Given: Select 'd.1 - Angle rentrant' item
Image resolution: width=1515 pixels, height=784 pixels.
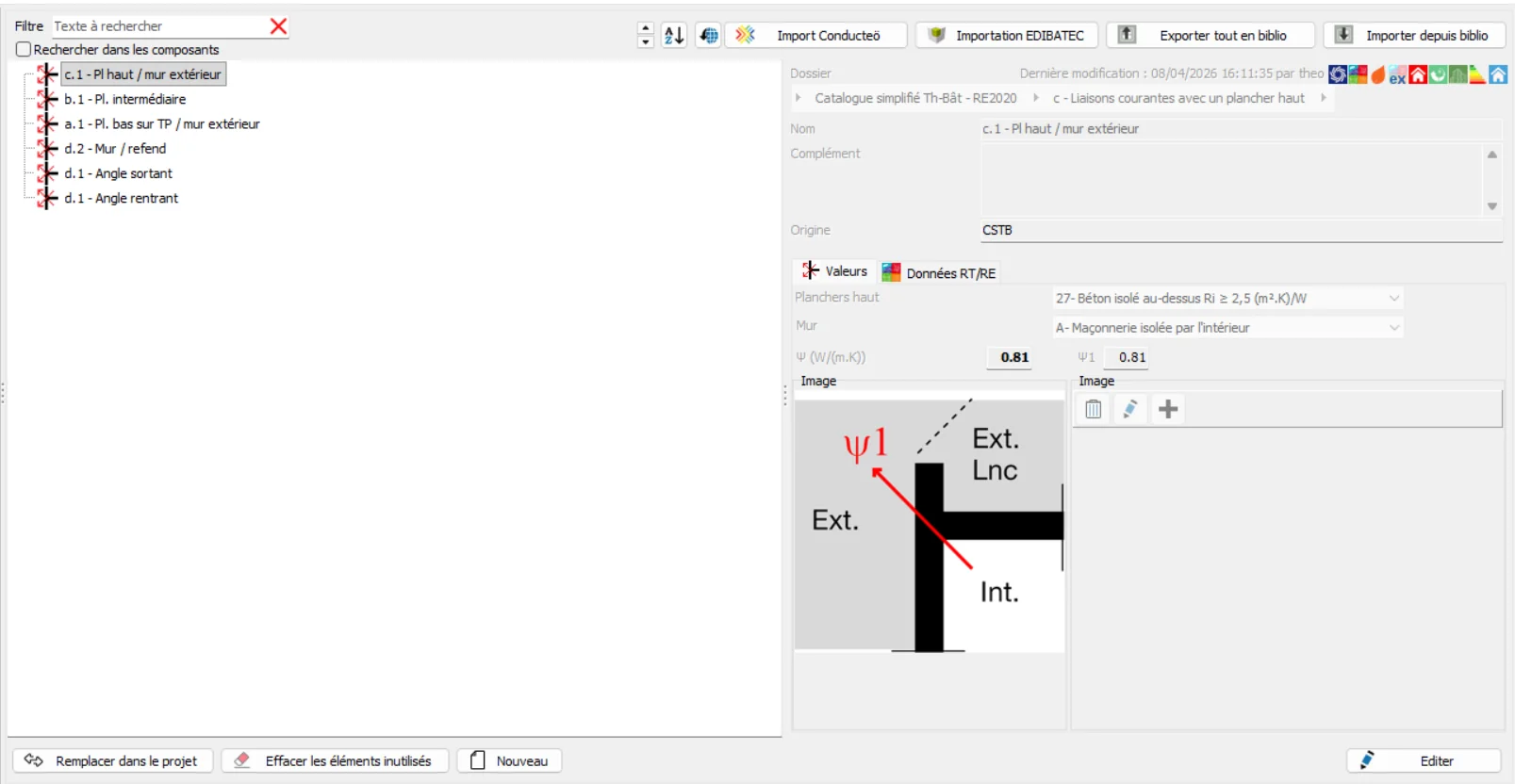Looking at the screenshot, I should pos(121,198).
